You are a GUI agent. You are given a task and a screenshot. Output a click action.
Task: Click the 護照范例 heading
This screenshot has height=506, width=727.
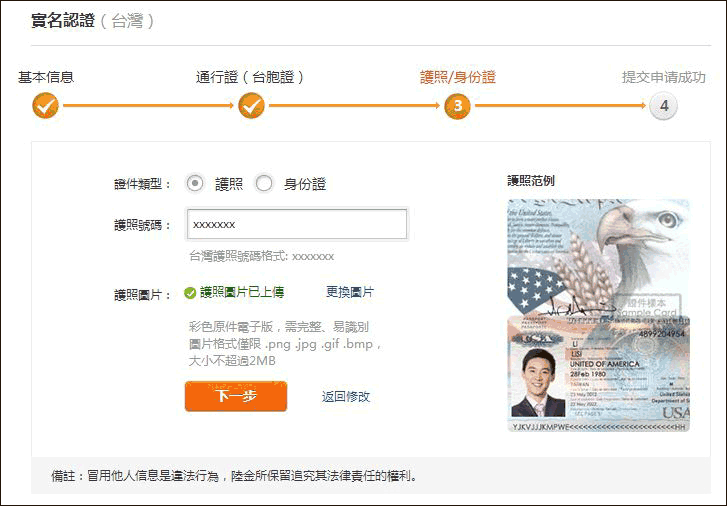[531, 181]
